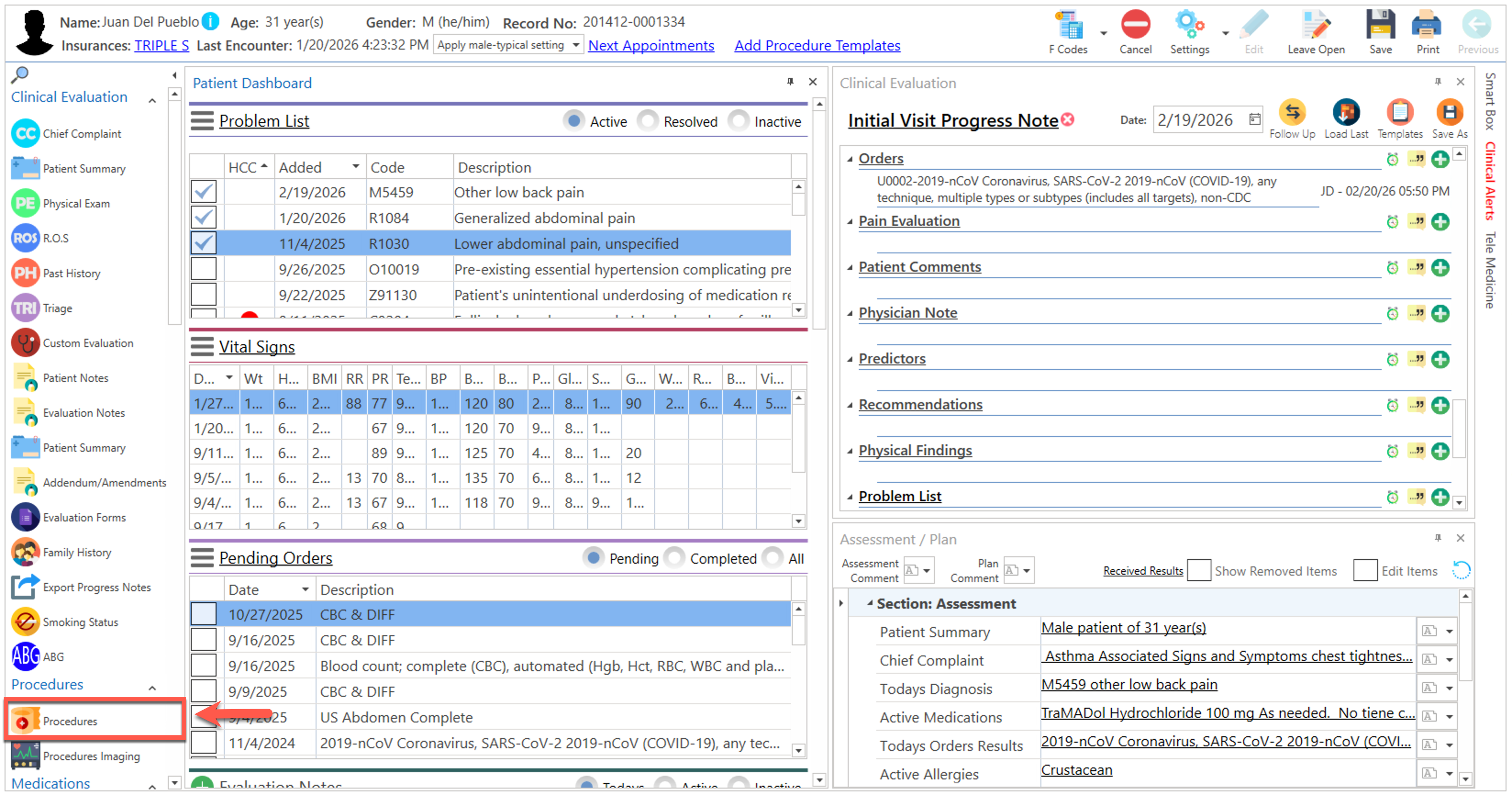The height and width of the screenshot is (795, 1512).
Task: Open the Assessment Comment dropdown
Action: point(926,570)
